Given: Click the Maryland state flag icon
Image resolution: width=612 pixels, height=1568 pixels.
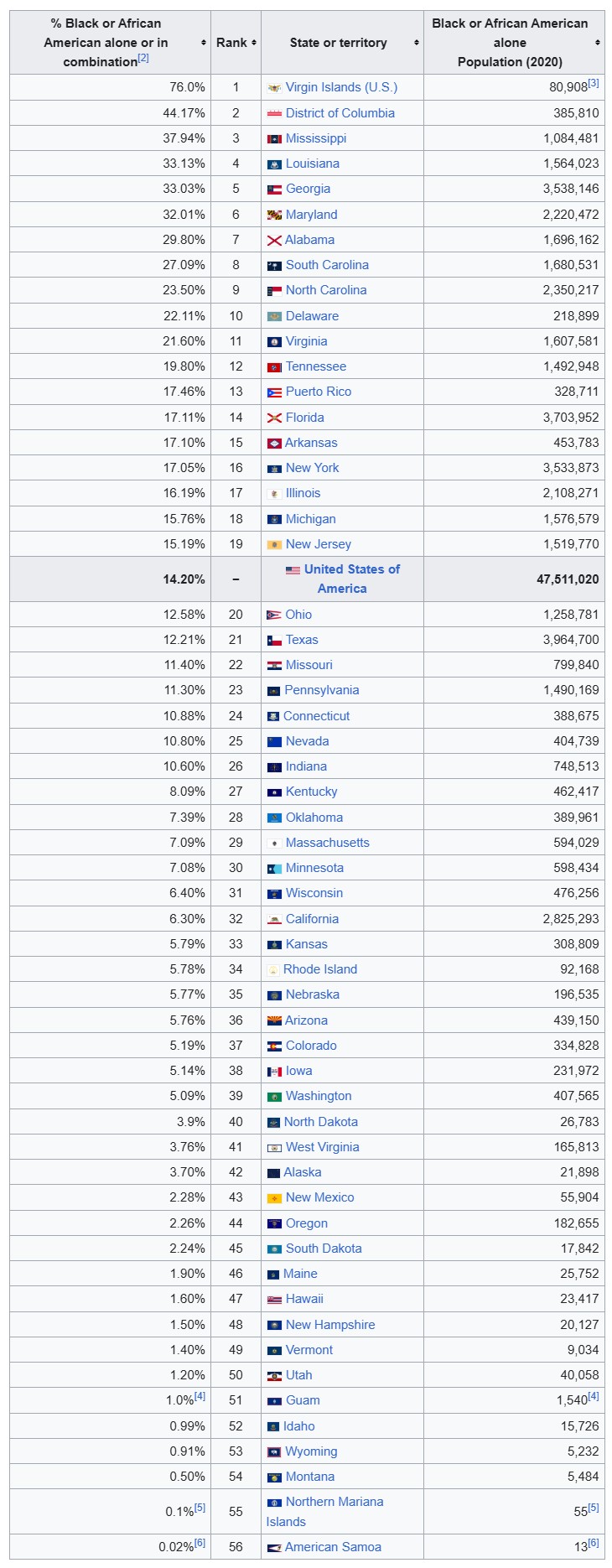Looking at the screenshot, I should pyautogui.click(x=274, y=215).
